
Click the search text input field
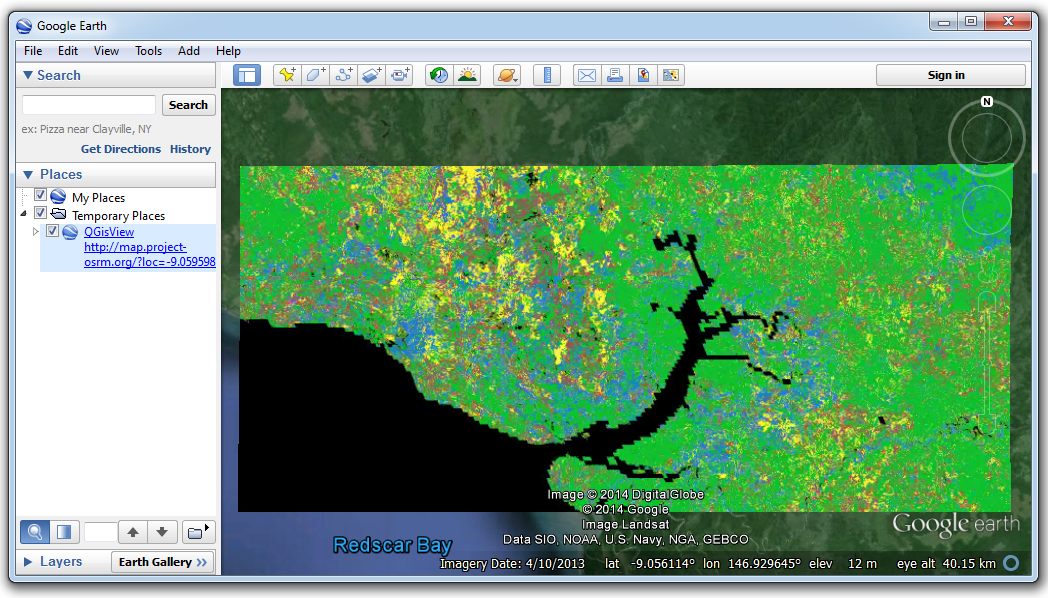coord(89,105)
